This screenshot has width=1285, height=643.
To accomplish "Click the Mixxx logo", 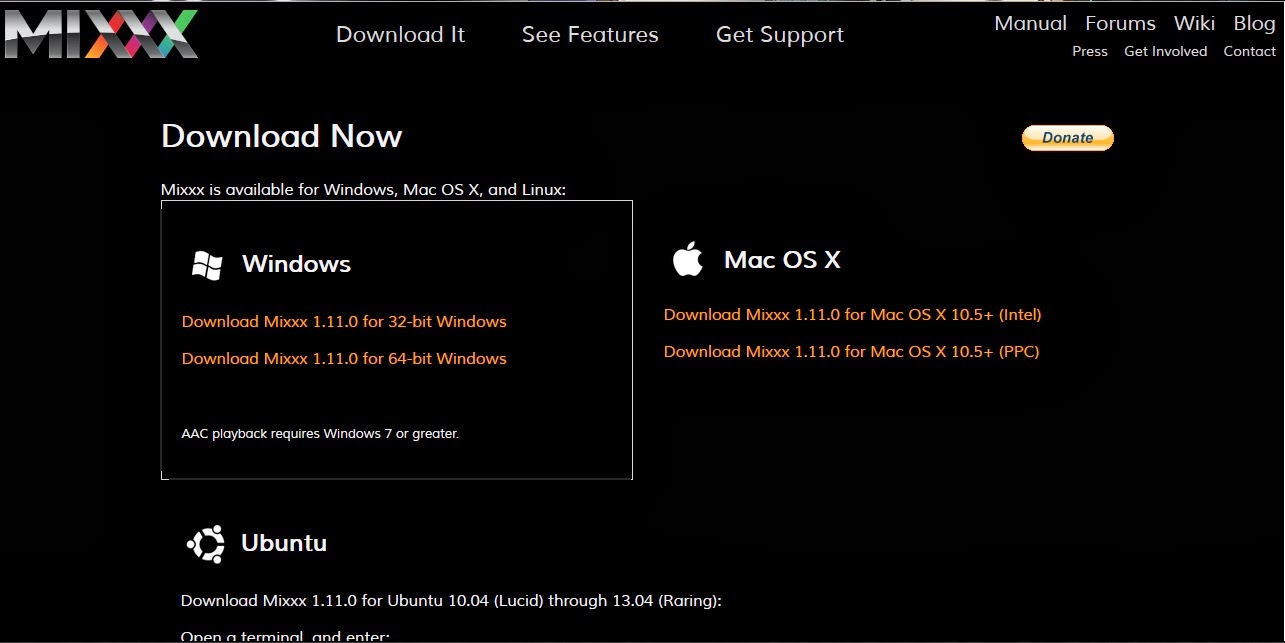I will point(100,33).
